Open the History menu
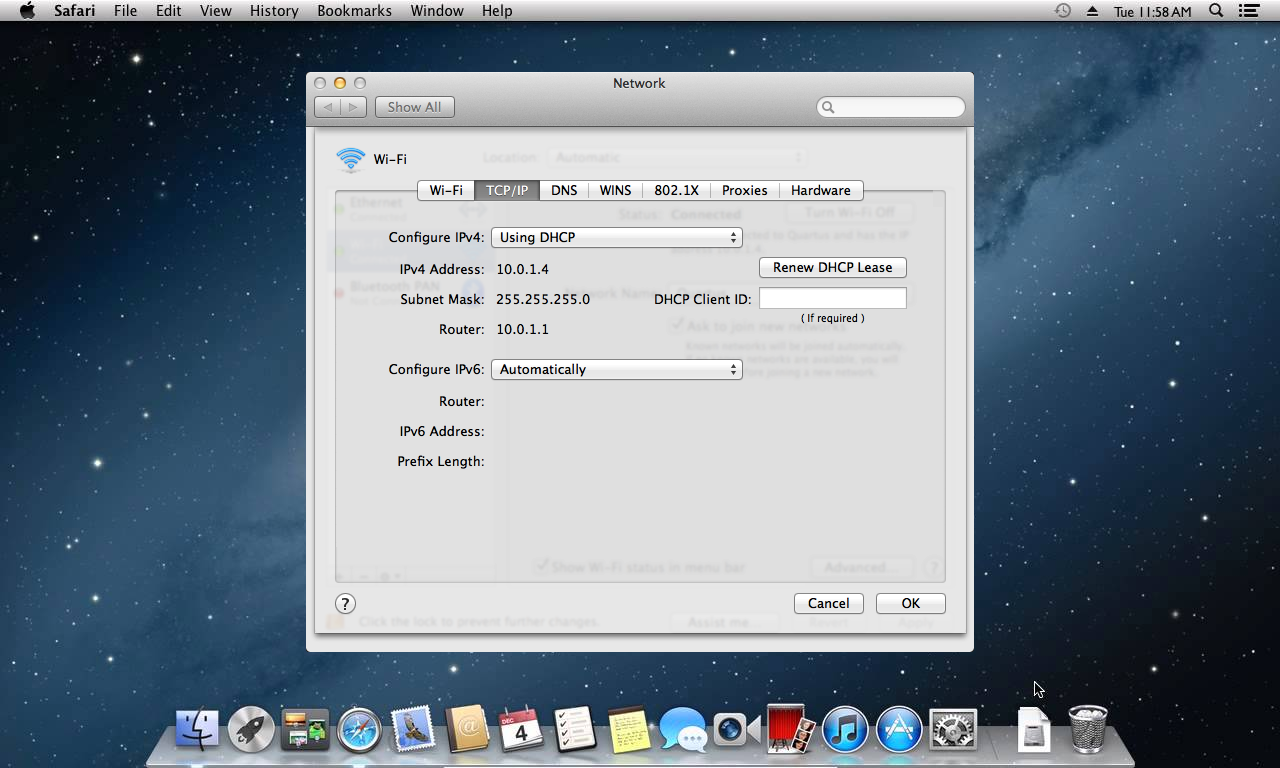Viewport: 1280px width, 768px height. [x=274, y=11]
